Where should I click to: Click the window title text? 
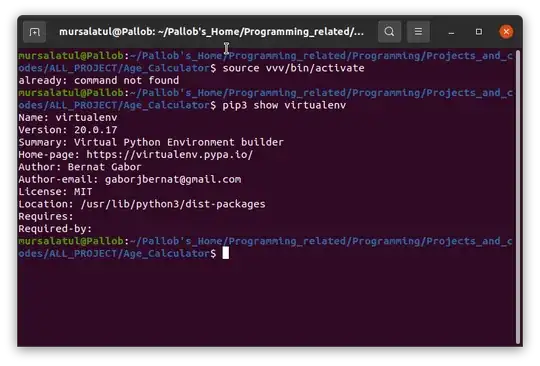pos(211,32)
